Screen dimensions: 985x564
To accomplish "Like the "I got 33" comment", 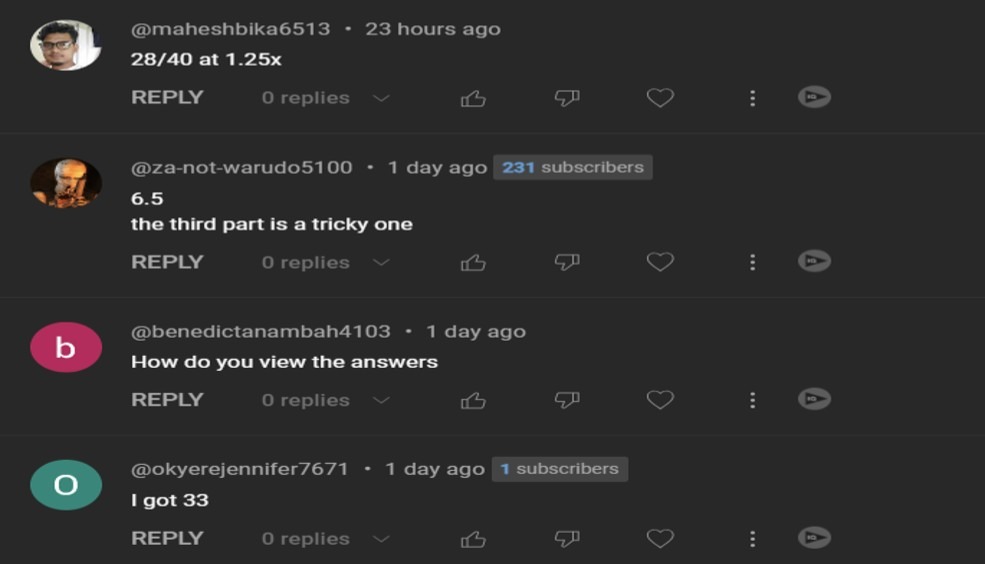I will point(473,538).
